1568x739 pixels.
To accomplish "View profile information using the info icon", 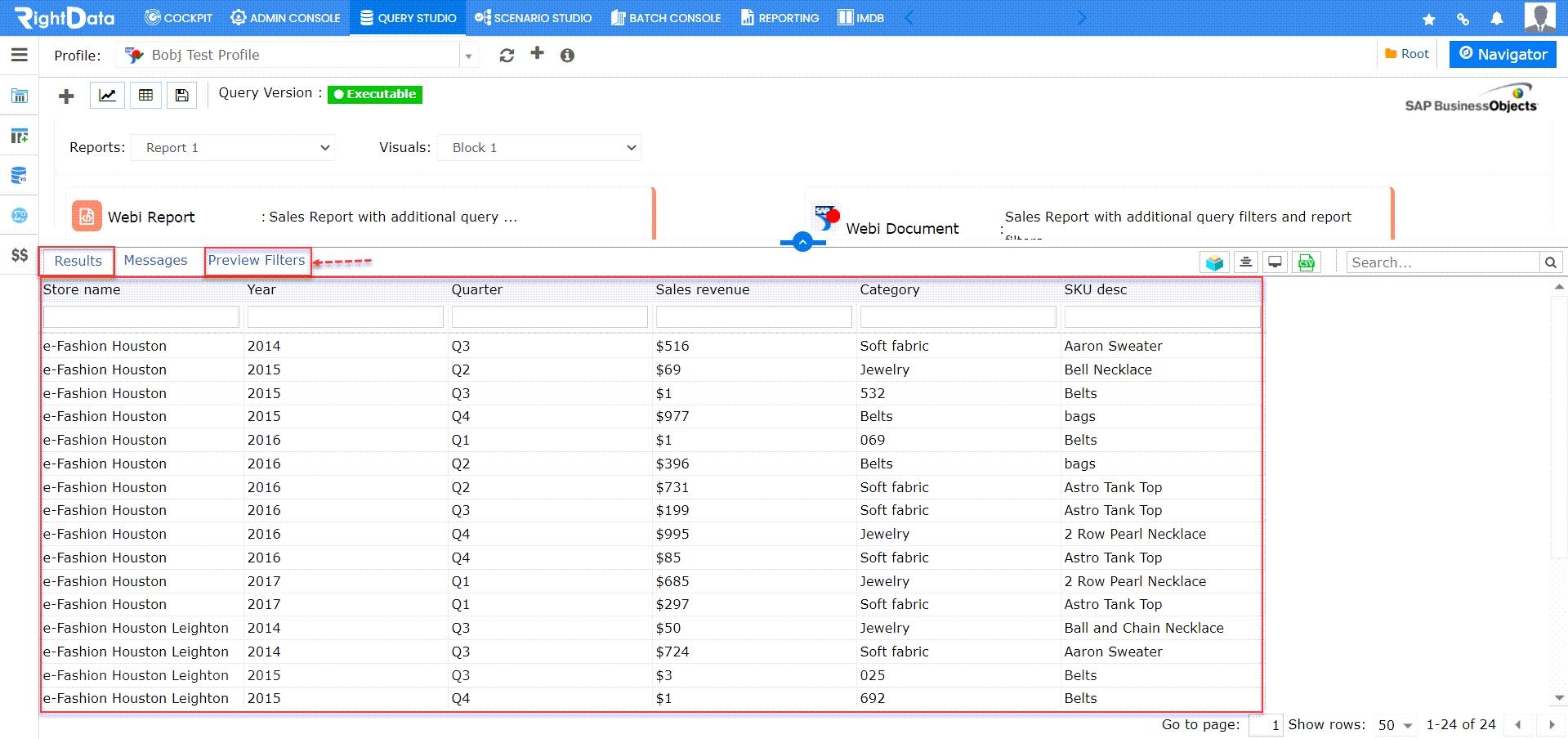I will (568, 56).
